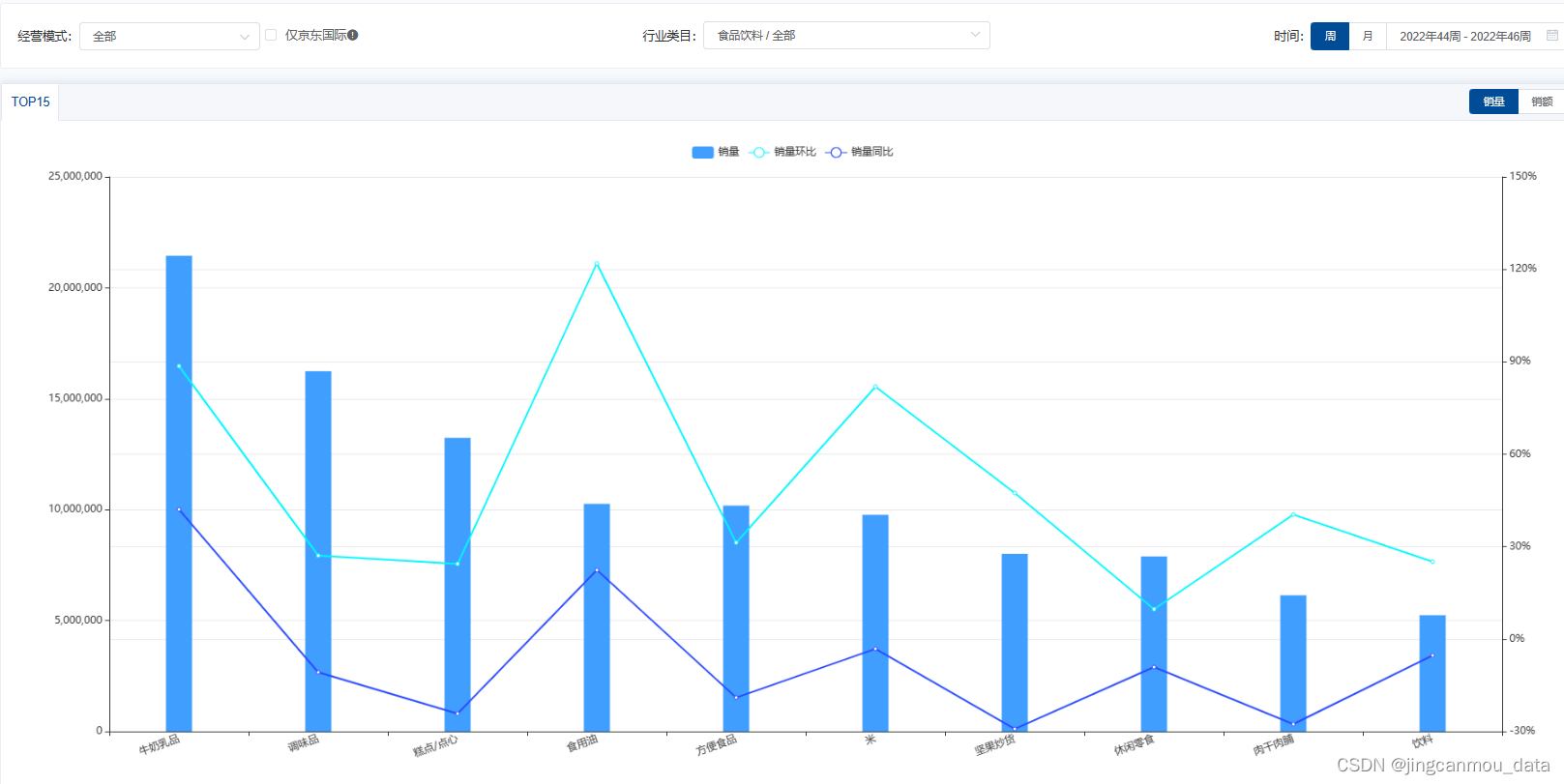Click the 20,000,000 left axis label
This screenshot has width=1564, height=784.
(75, 287)
